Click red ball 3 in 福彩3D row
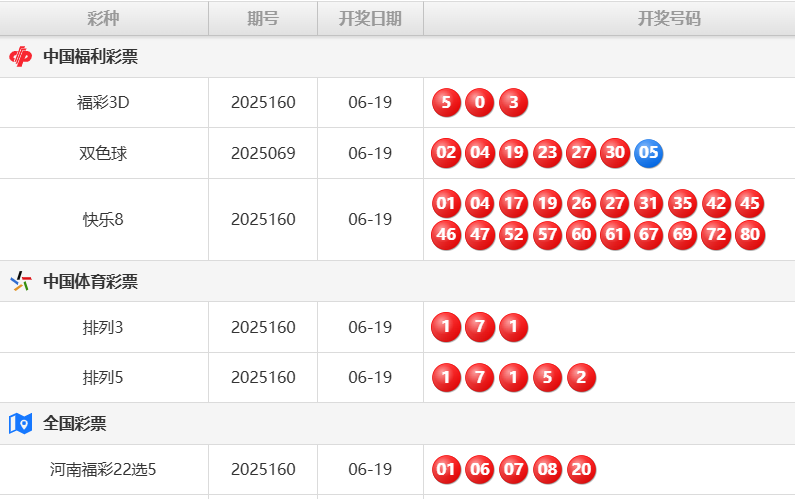Image resolution: width=795 pixels, height=499 pixels. (514, 102)
